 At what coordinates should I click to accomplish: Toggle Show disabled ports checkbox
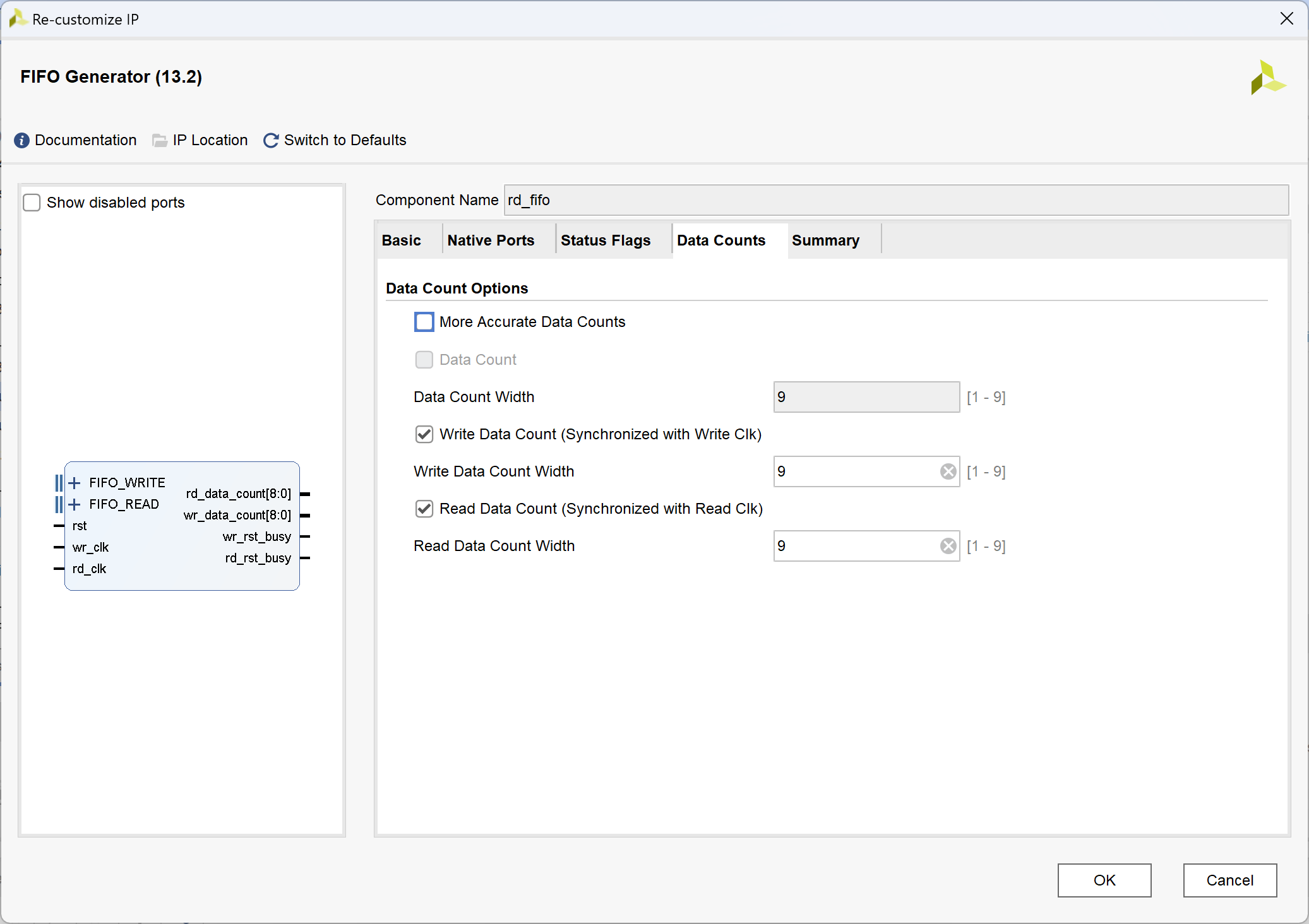[x=32, y=203]
